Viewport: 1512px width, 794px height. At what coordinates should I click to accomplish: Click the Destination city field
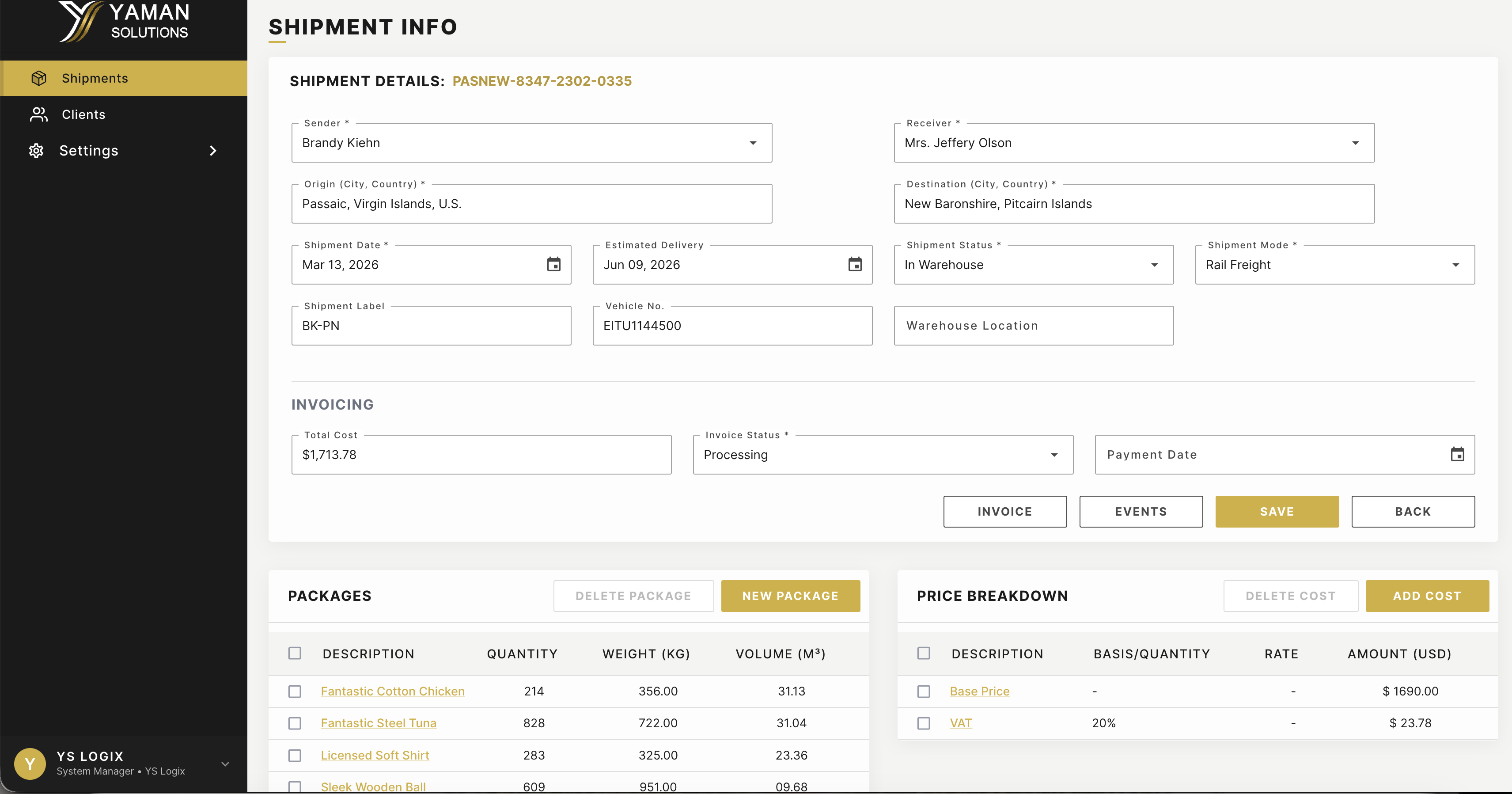click(1134, 204)
